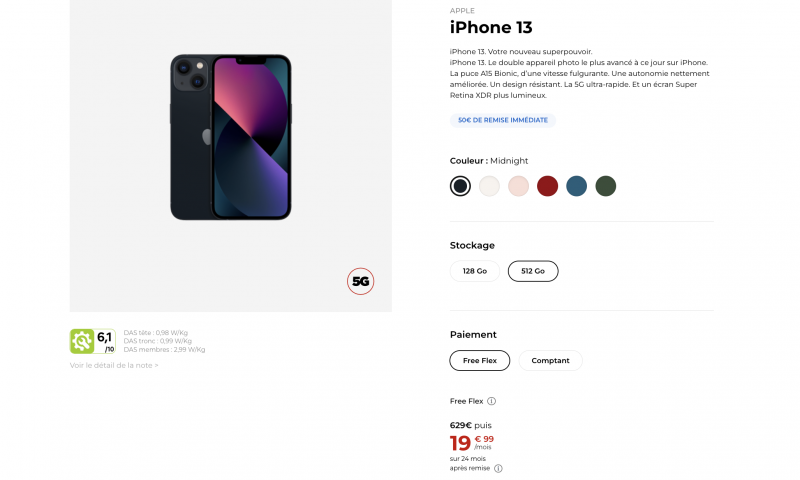The height and width of the screenshot is (480, 800).
Task: Choose 512 Go storage option
Action: 533,271
